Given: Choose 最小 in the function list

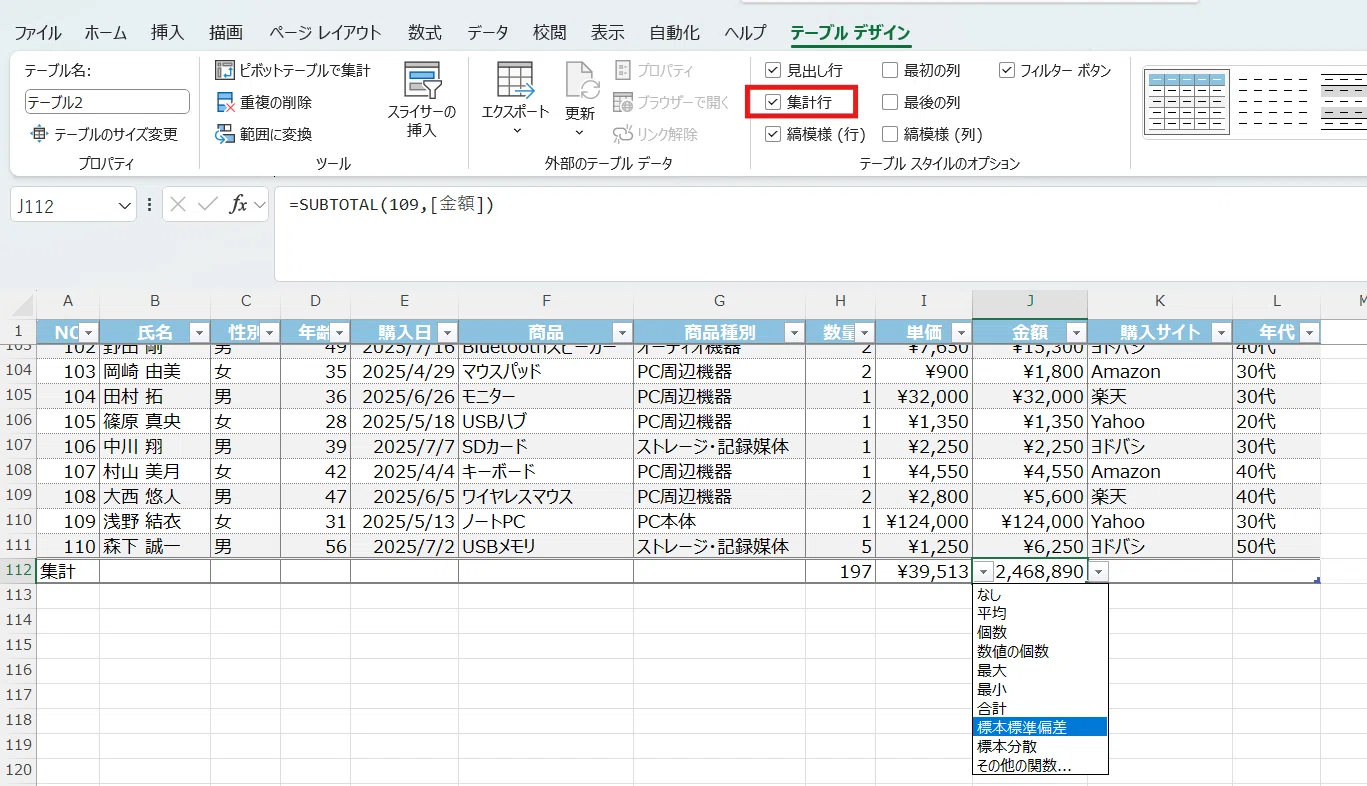Looking at the screenshot, I should (x=1040, y=689).
